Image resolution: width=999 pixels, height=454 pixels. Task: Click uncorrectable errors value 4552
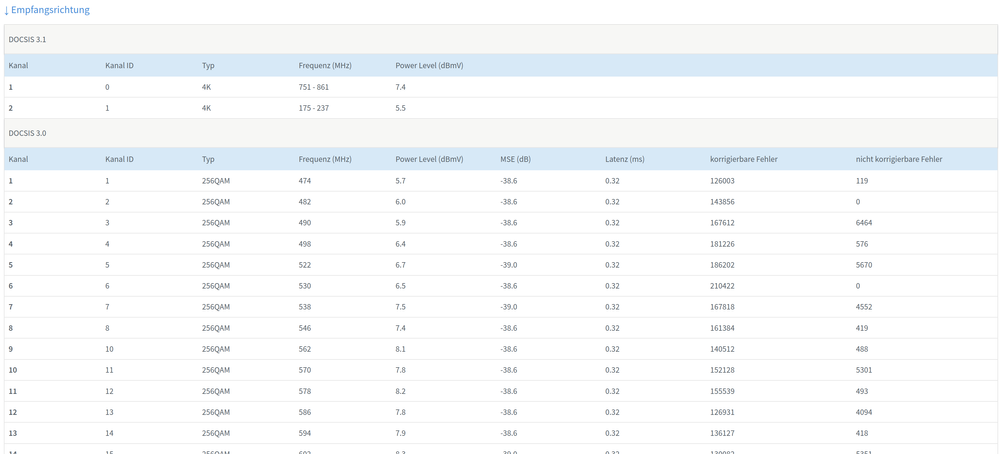tap(864, 307)
